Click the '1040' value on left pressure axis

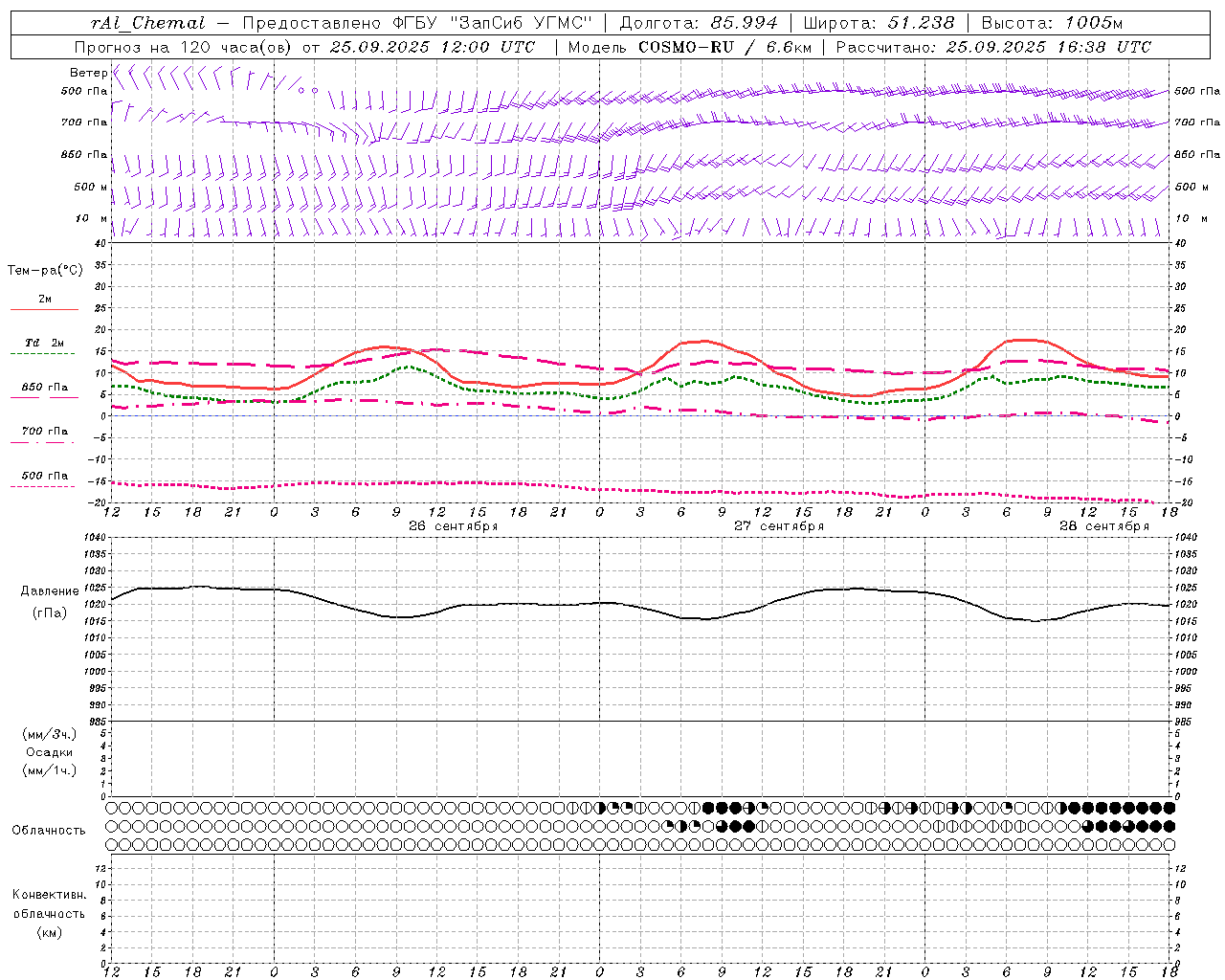pyautogui.click(x=94, y=538)
